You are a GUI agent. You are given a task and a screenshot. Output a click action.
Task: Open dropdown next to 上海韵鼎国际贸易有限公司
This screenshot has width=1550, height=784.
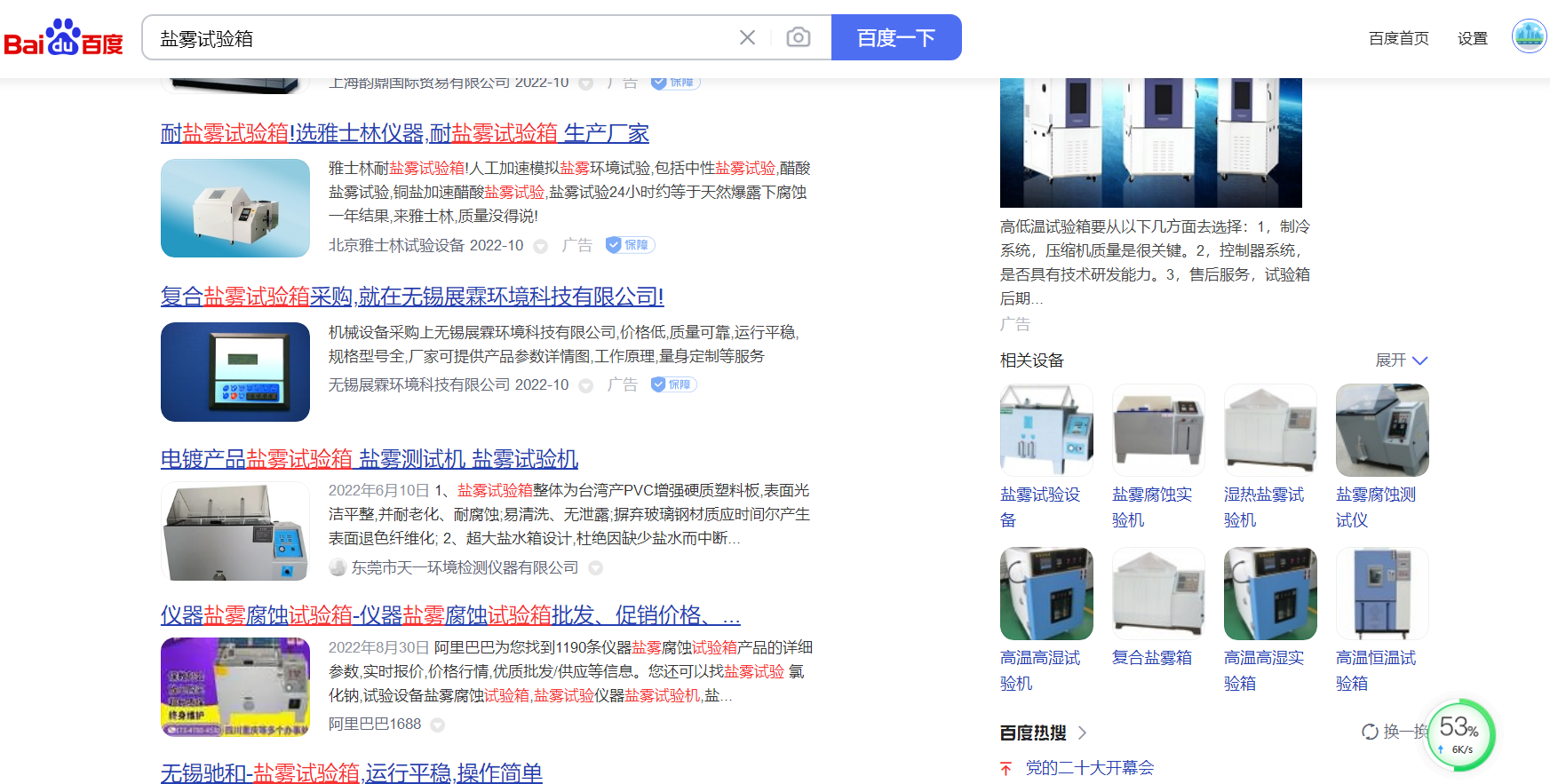point(585,83)
